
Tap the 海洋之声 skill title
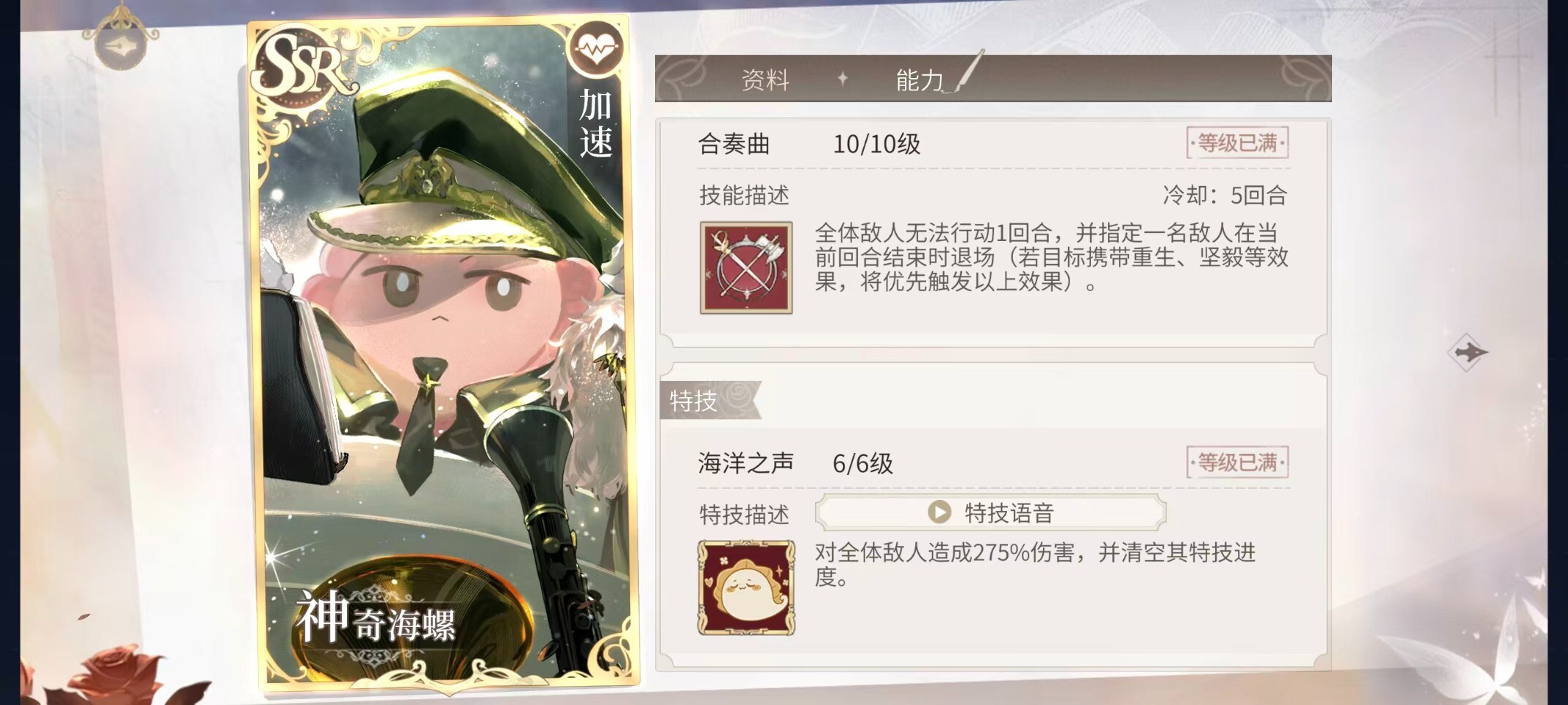coord(746,463)
